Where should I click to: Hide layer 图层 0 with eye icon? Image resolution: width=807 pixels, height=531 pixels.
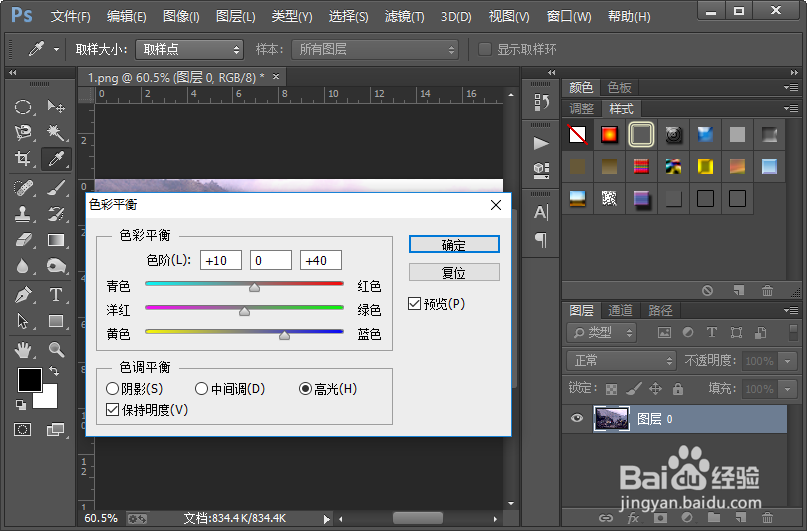pos(577,418)
